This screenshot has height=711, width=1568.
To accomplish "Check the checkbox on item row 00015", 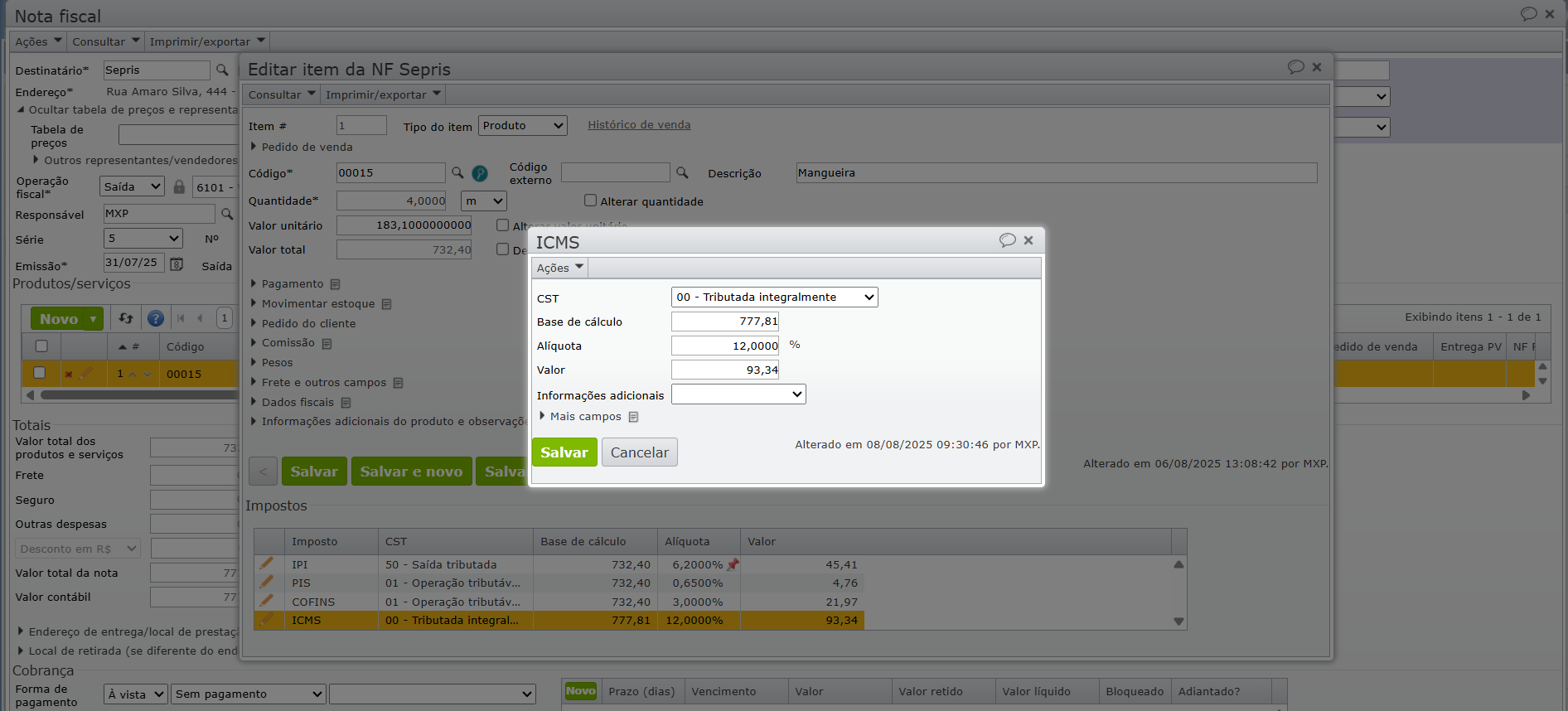I will [x=39, y=373].
